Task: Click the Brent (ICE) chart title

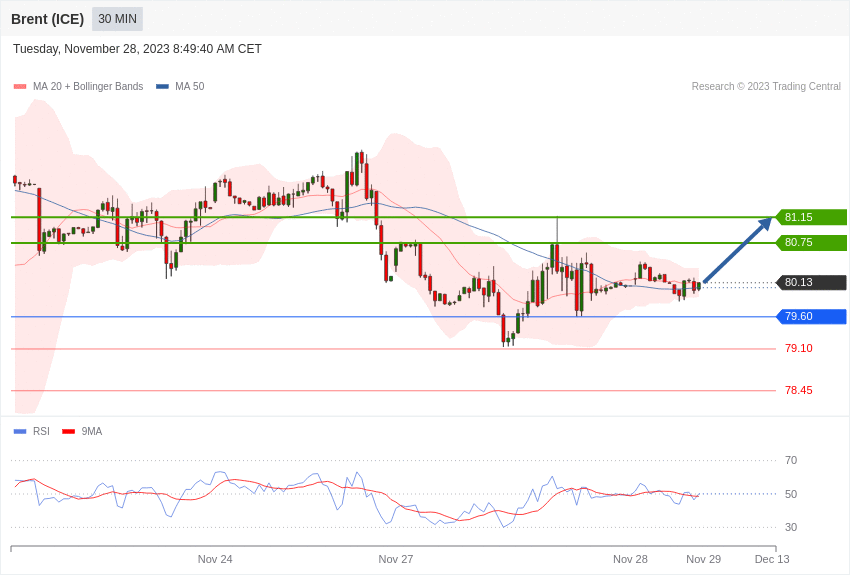Action: click(x=48, y=19)
